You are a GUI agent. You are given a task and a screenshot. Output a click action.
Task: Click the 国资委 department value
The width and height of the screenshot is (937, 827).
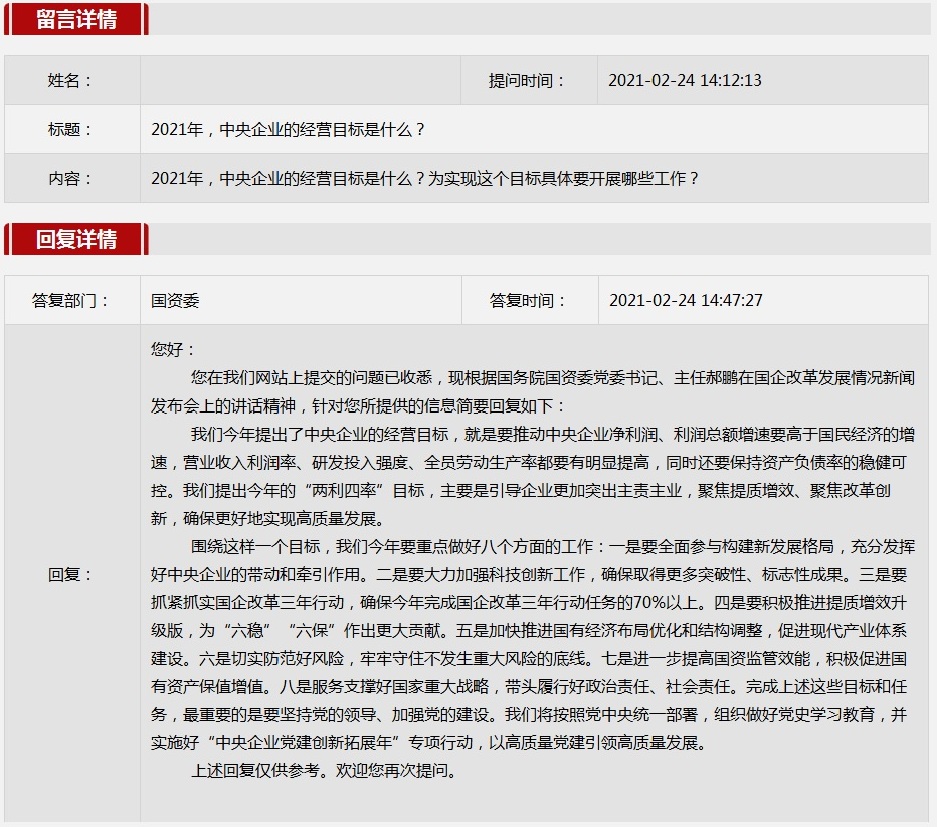[x=176, y=300]
